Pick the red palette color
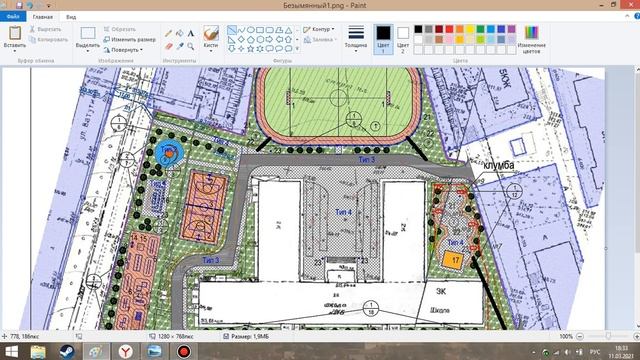The height and width of the screenshot is (360, 640). [x=449, y=29]
